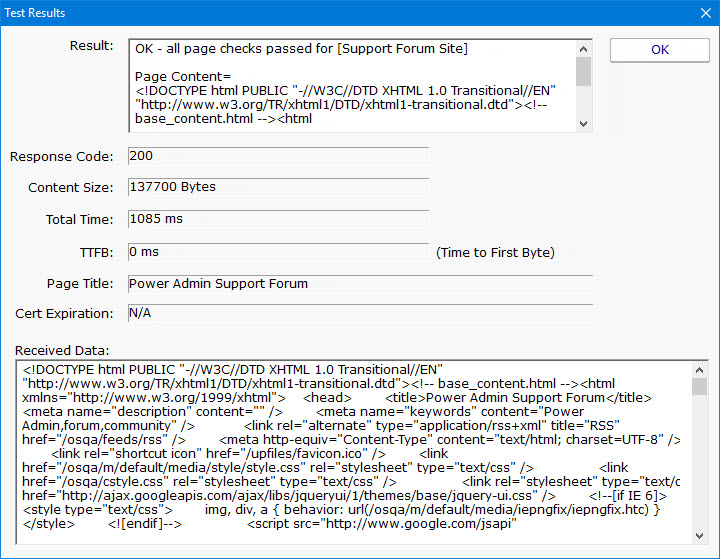This screenshot has height=559, width=720.
Task: Click the Content Size field with 137700 Bytes
Action: click(x=278, y=187)
